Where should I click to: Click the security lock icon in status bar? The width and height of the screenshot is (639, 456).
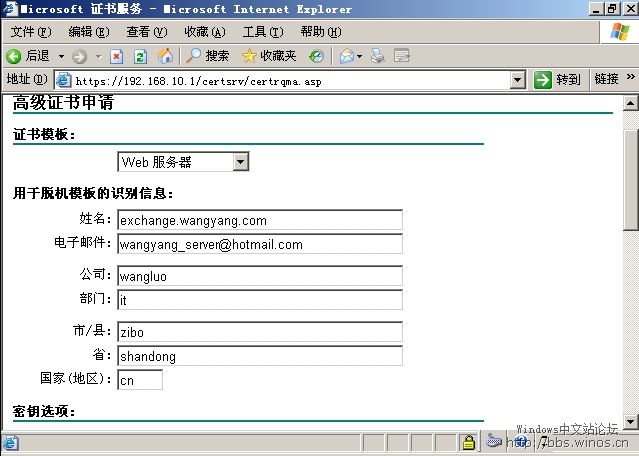468,442
